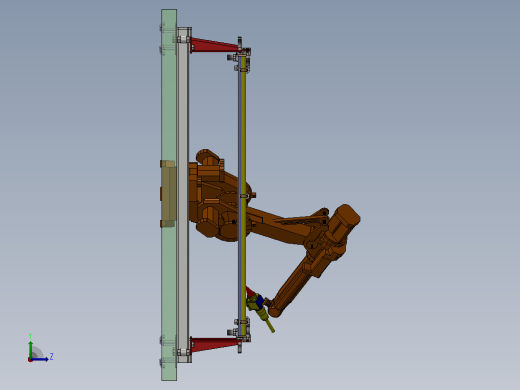Click the blue Z axis of the triad
Image resolution: width=520 pixels, height=390 pixels.
tap(39, 359)
